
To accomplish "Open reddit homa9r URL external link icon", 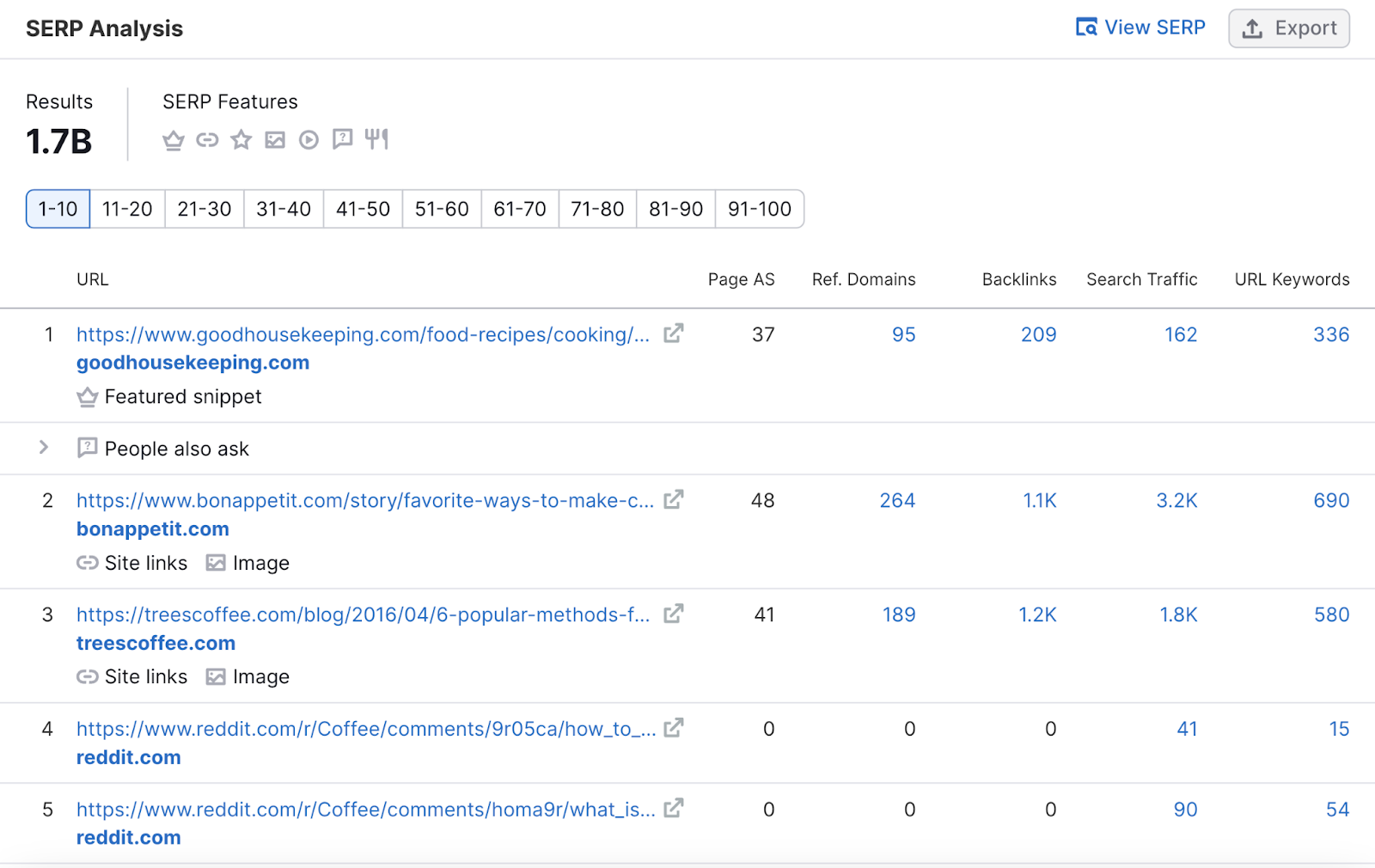I will [674, 809].
